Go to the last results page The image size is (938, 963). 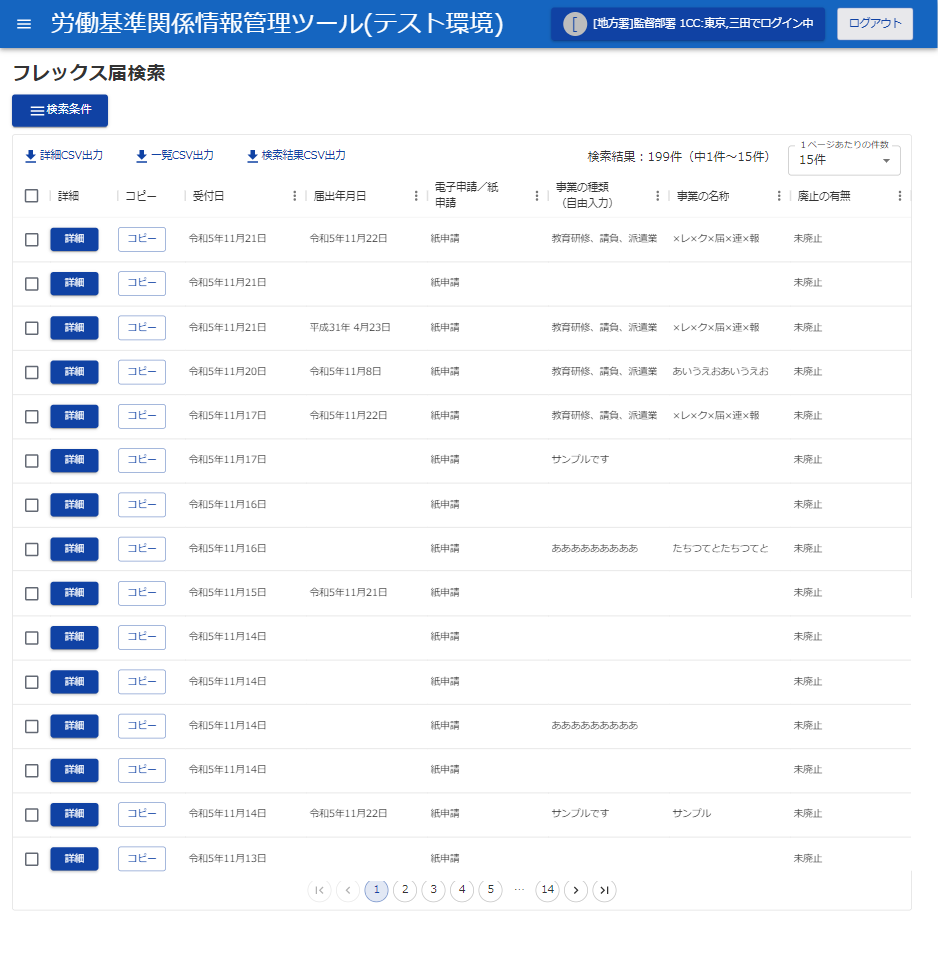[604, 890]
